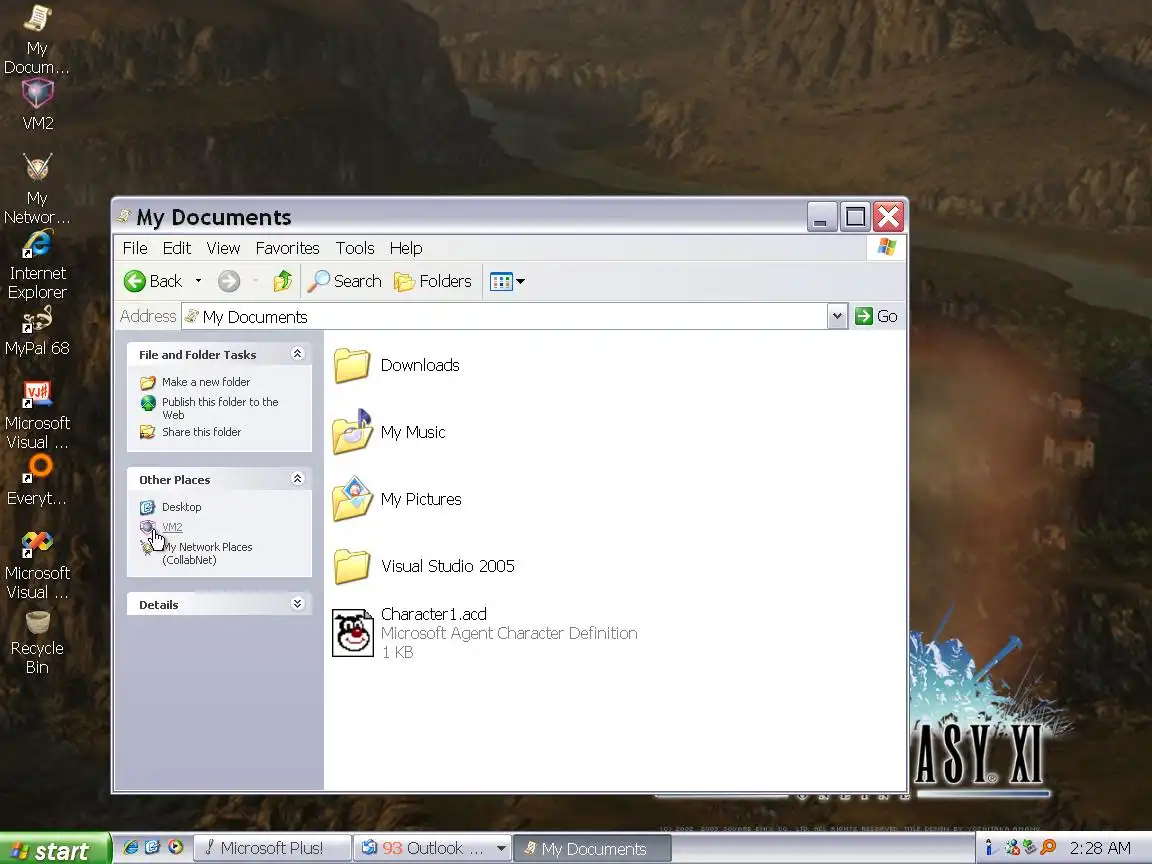Screen dimensions: 1152x864
Task: Select the MyPal 68 desktop icon
Action: click(x=37, y=320)
